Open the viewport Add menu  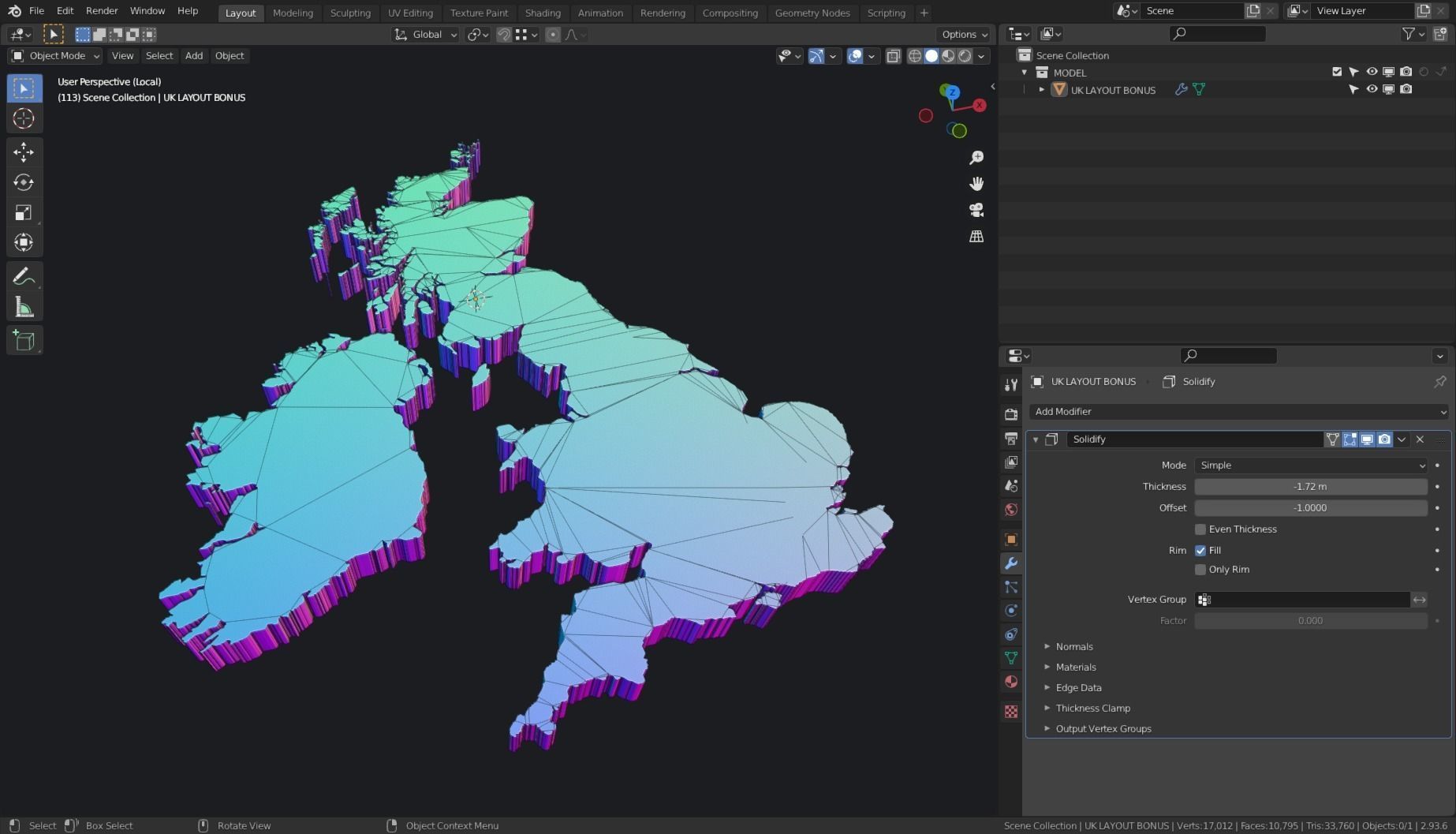point(194,56)
